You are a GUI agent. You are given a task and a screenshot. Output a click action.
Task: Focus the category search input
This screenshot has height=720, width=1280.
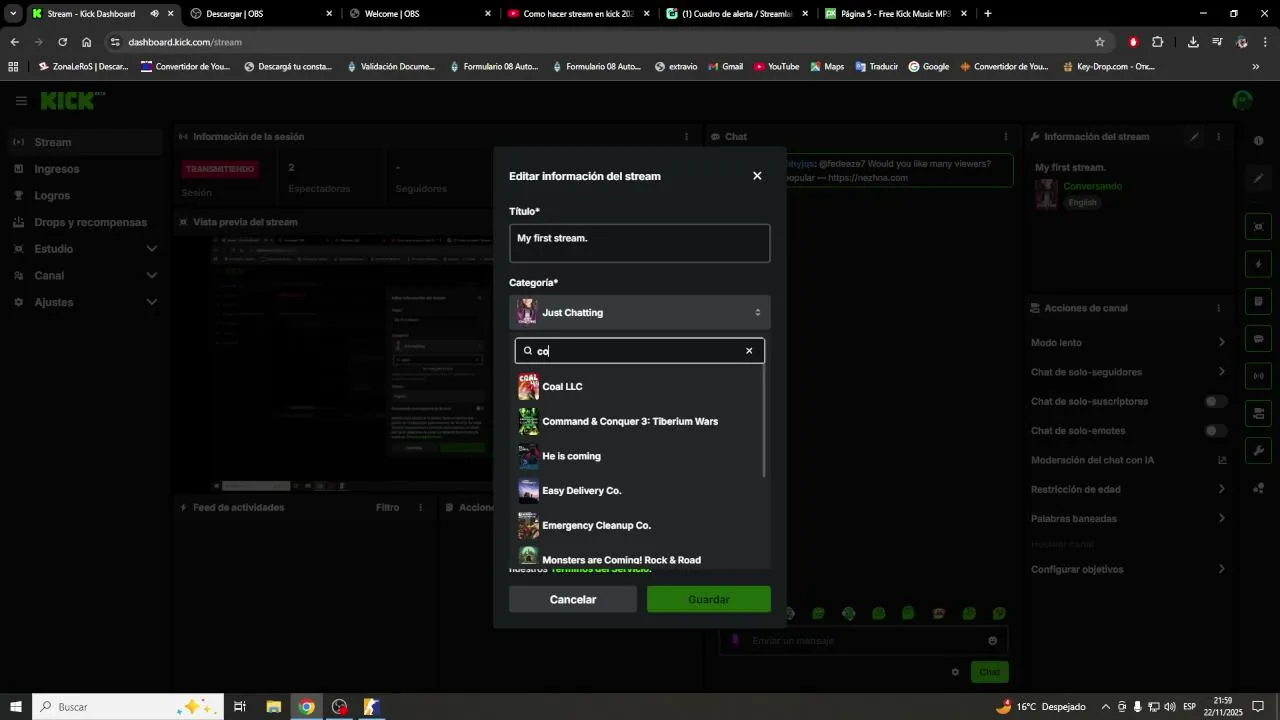coord(640,351)
